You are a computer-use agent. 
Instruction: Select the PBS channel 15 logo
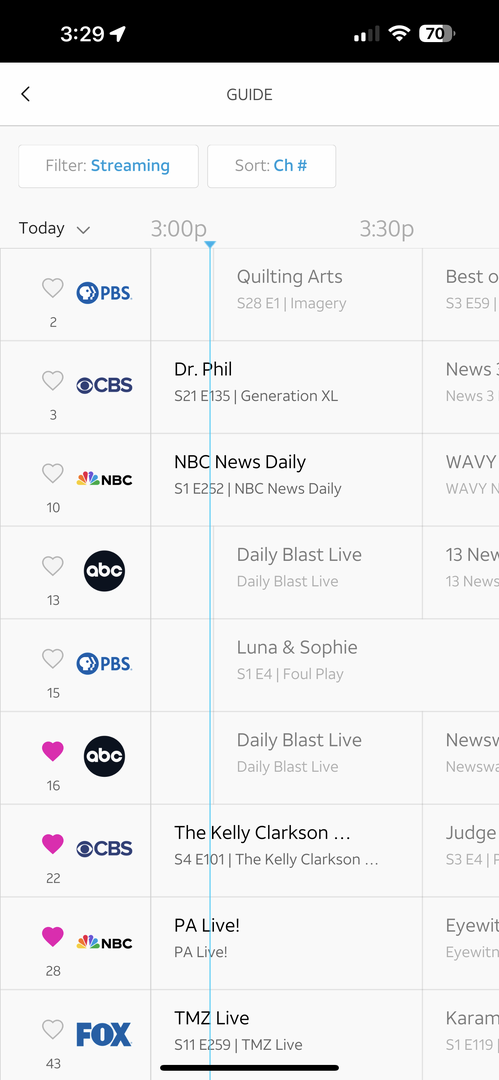coord(104,664)
